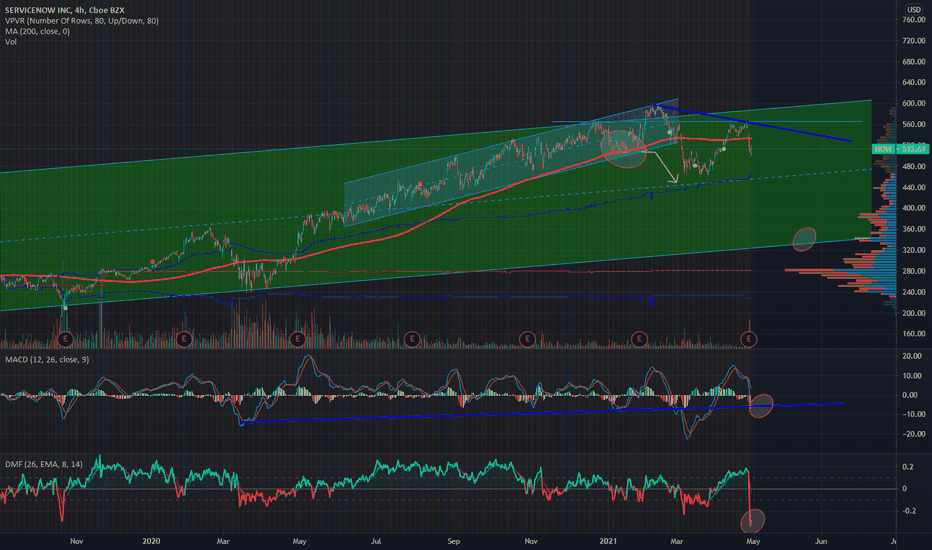Click the latest earnings E marker at May 2021
The width and height of the screenshot is (932, 550).
click(748, 339)
